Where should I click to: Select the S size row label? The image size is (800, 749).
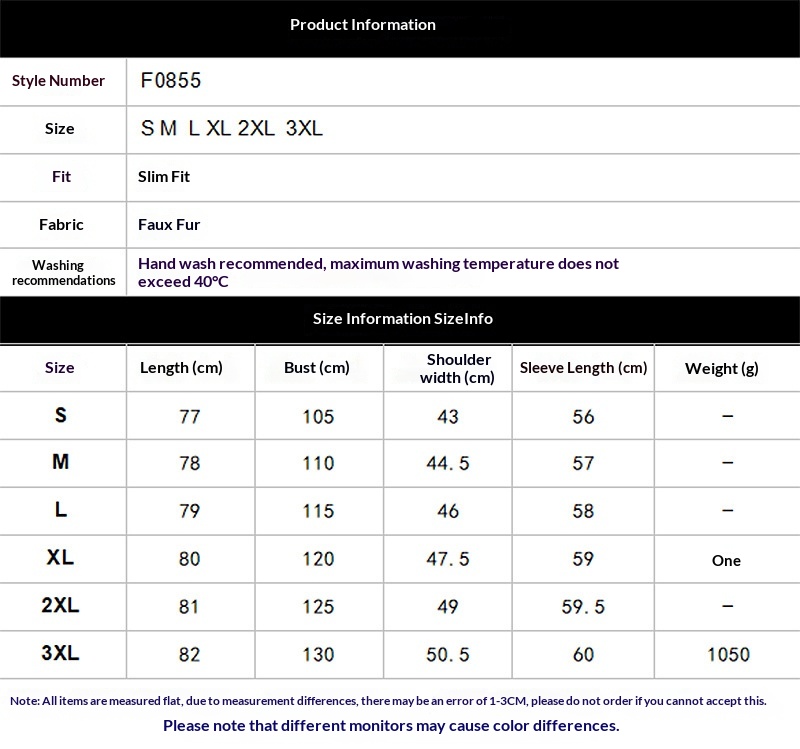click(x=61, y=415)
